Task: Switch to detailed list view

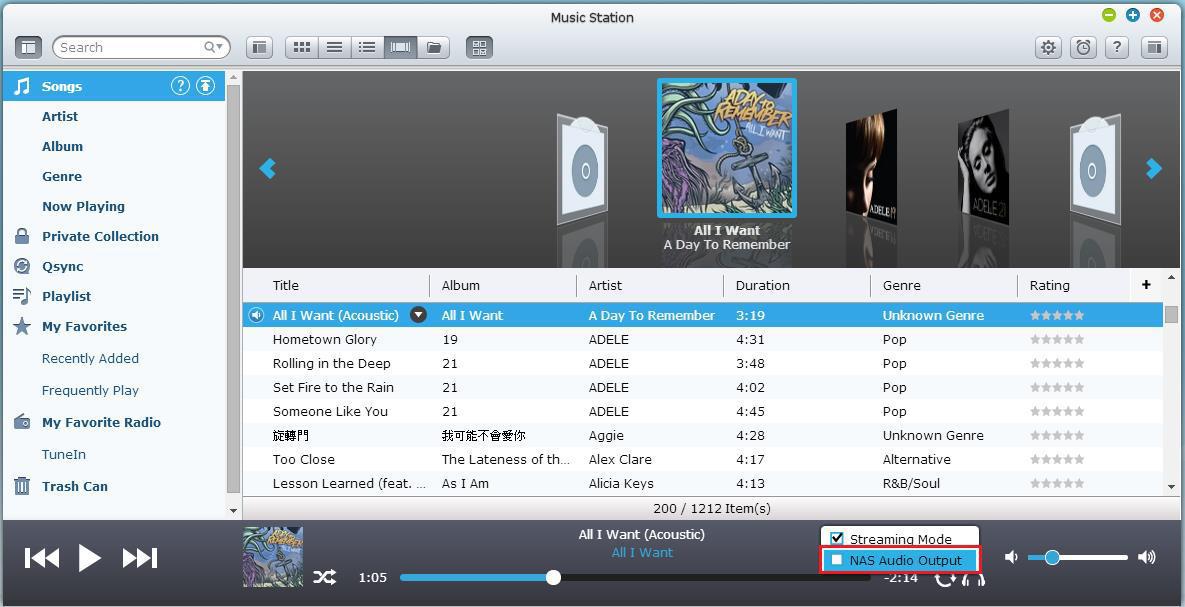Action: [367, 47]
